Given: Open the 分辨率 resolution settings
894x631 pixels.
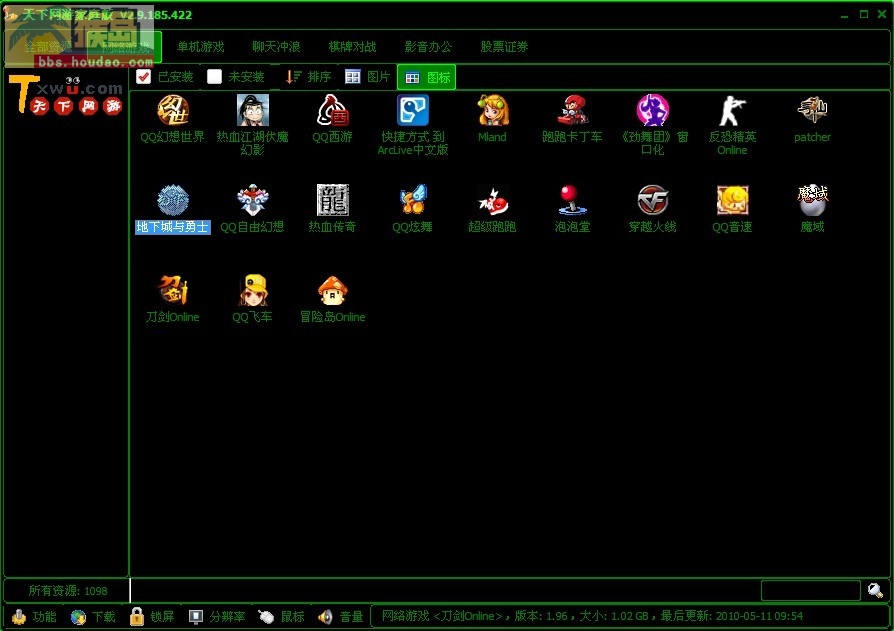Looking at the screenshot, I should coord(217,617).
